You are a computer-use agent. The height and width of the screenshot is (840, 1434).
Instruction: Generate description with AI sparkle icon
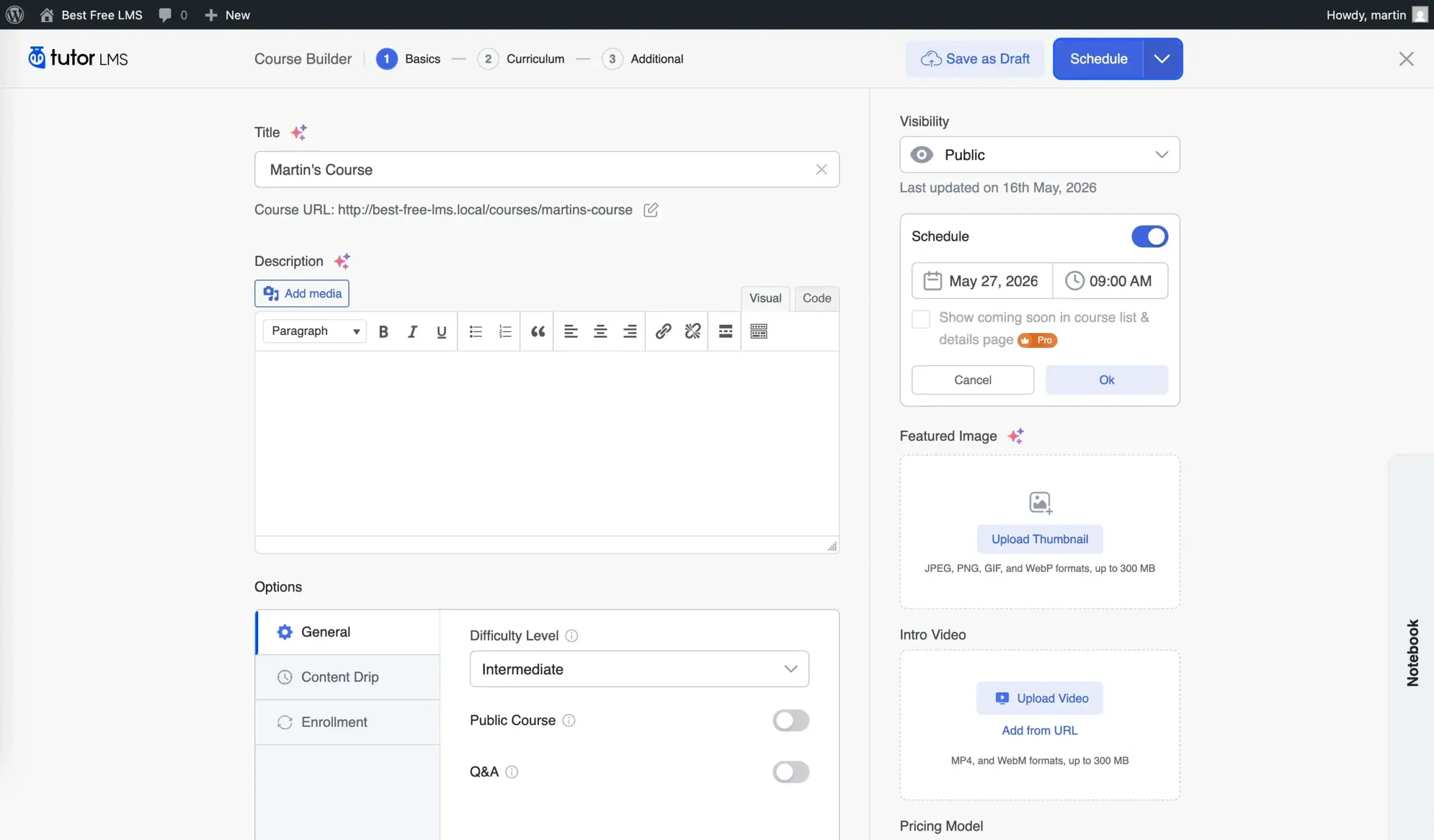pos(342,261)
